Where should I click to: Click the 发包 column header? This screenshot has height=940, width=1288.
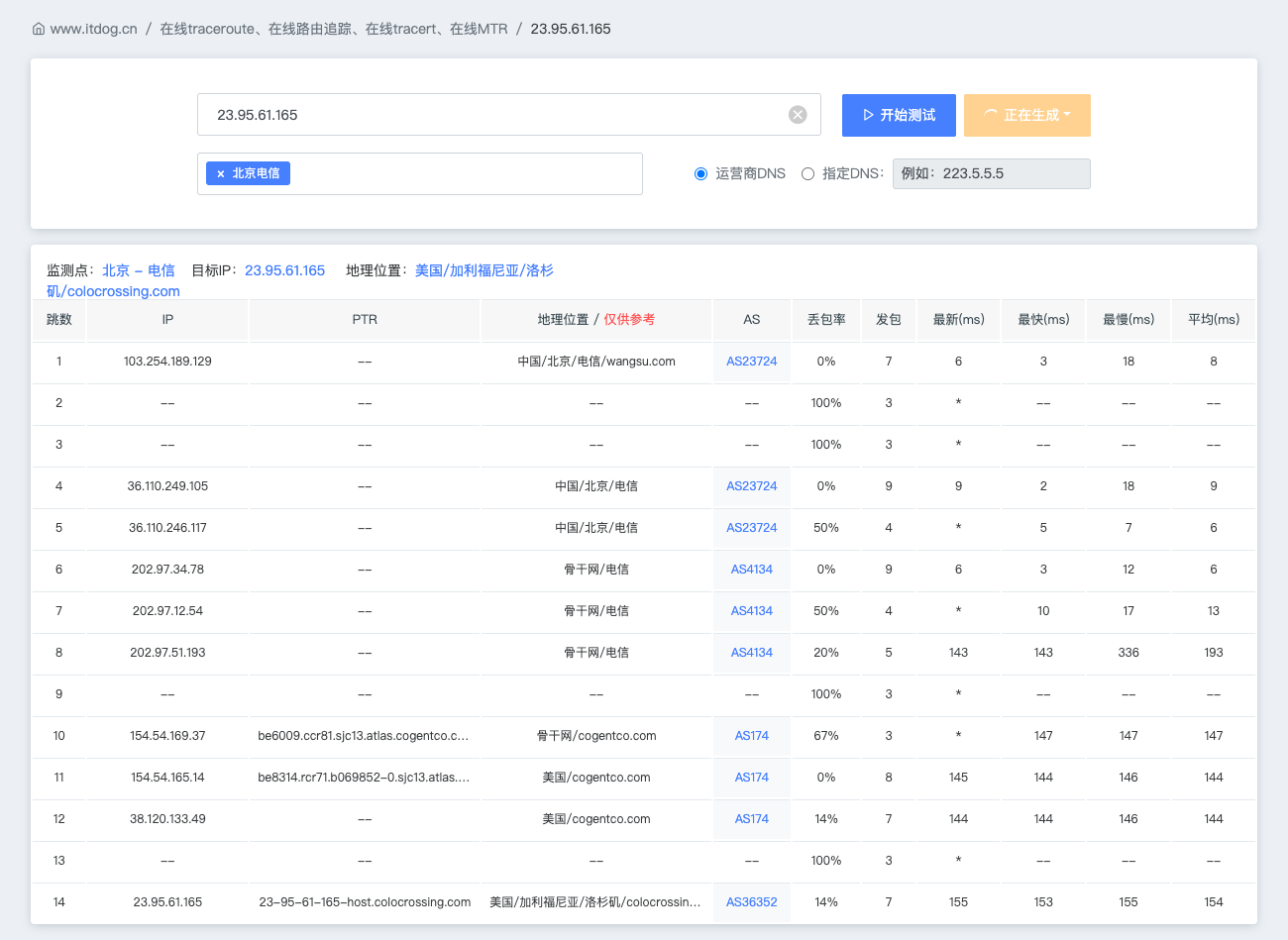tap(889, 320)
